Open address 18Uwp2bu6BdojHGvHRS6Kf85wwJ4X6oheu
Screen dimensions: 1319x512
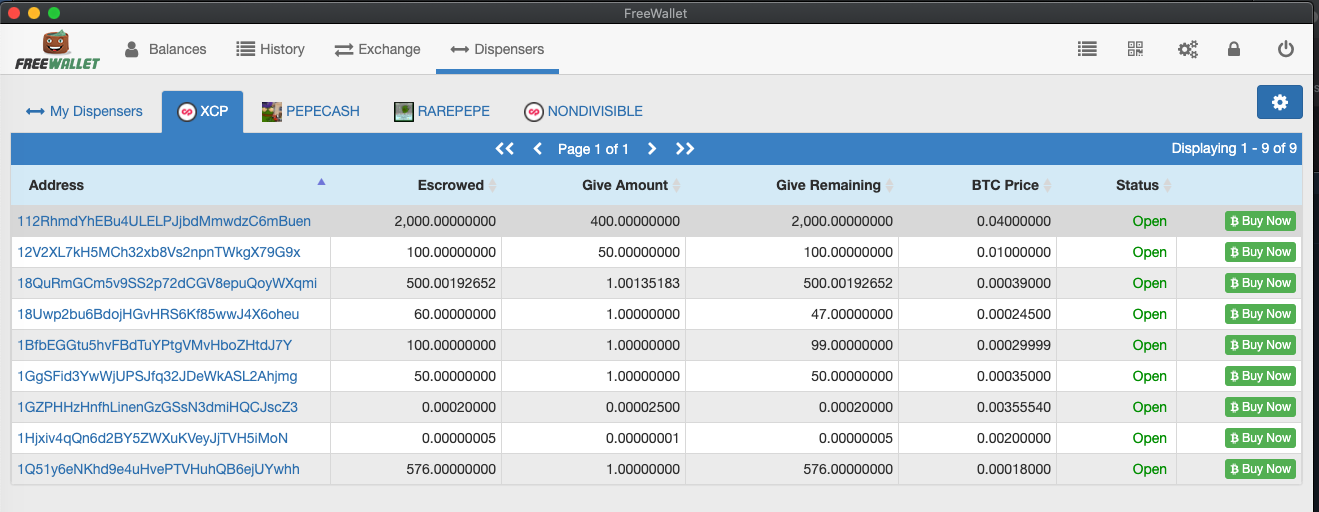pos(158,314)
